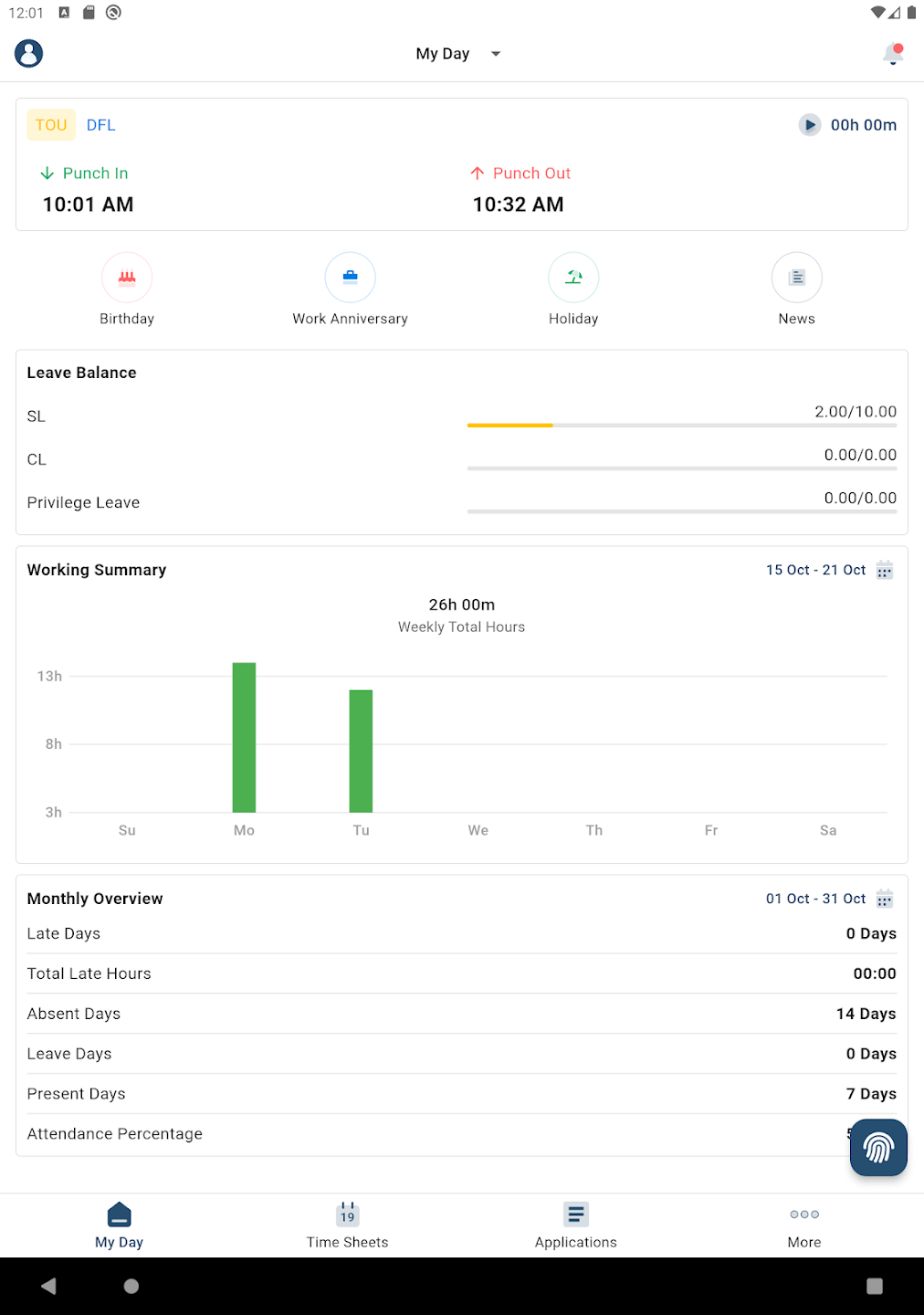Tap the Monday bar in the chart
The height and width of the screenshot is (1315, 924).
(244, 737)
